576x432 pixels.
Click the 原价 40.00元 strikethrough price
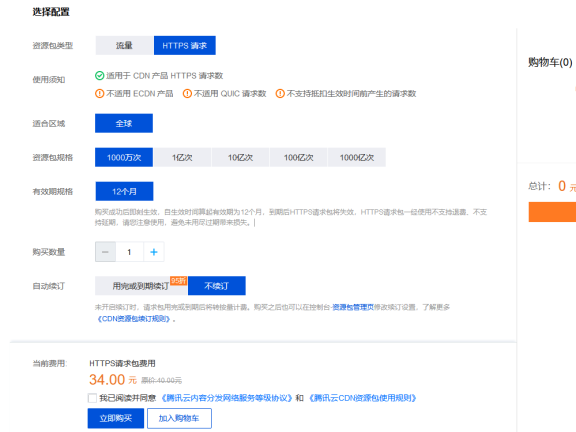point(162,381)
